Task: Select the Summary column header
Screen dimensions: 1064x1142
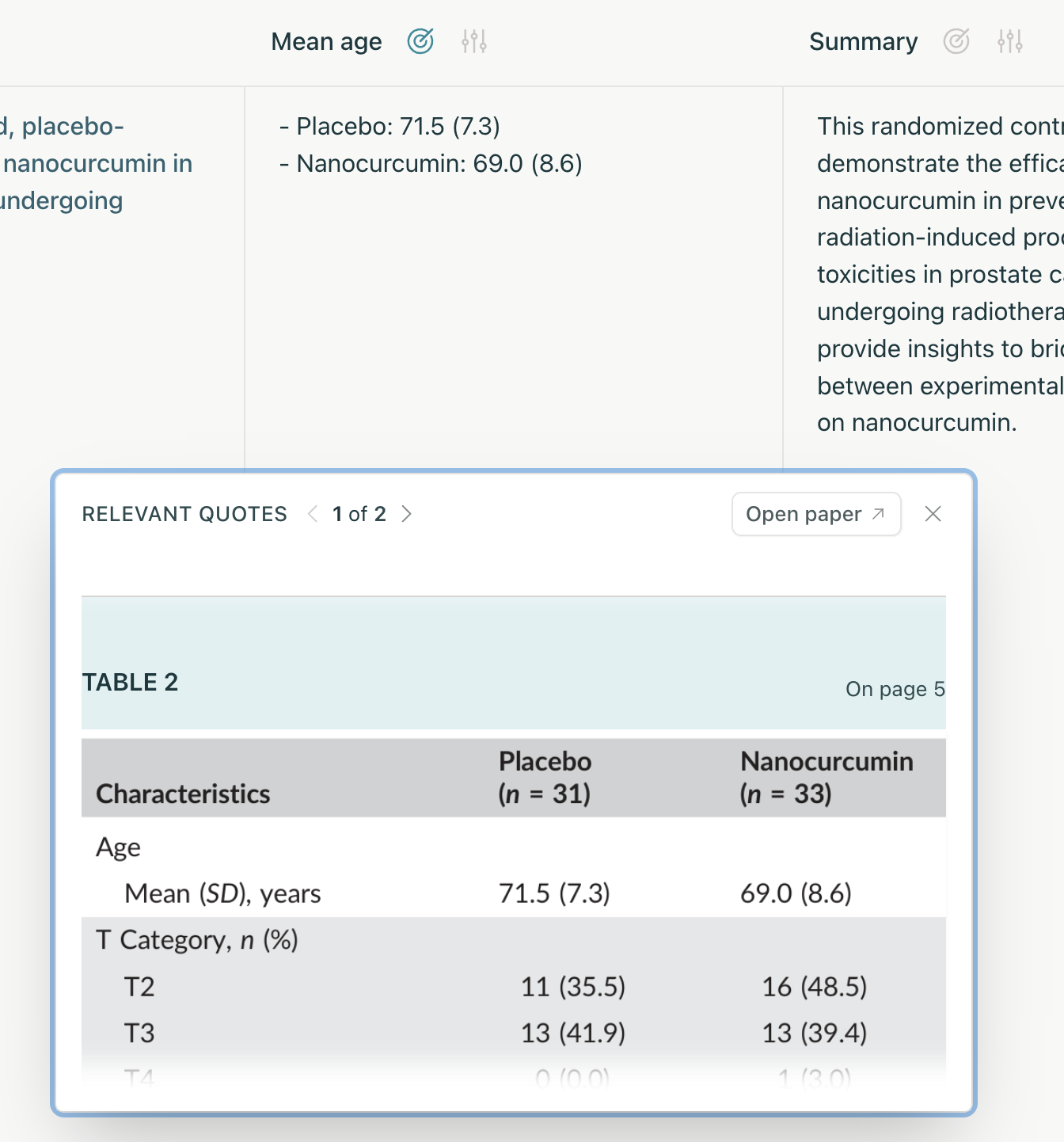Action: [863, 41]
